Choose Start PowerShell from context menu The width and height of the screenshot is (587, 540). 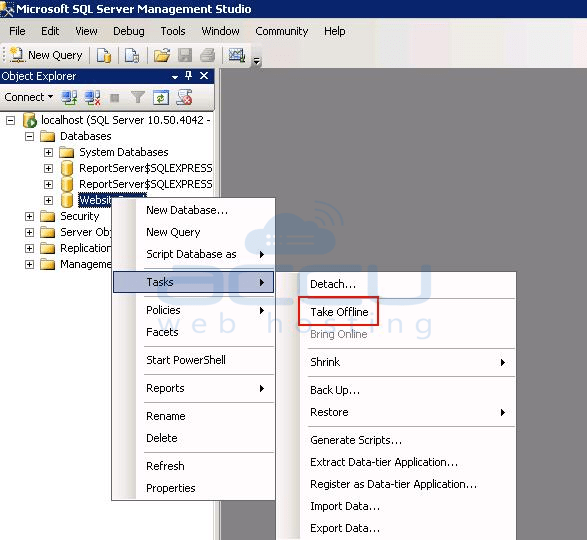pos(194,360)
